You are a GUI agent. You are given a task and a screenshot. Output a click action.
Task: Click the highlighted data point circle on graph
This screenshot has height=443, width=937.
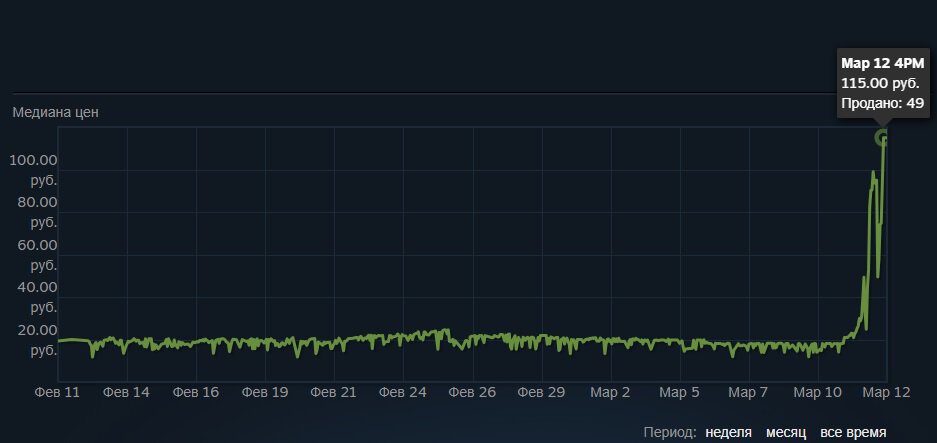pyautogui.click(x=883, y=138)
